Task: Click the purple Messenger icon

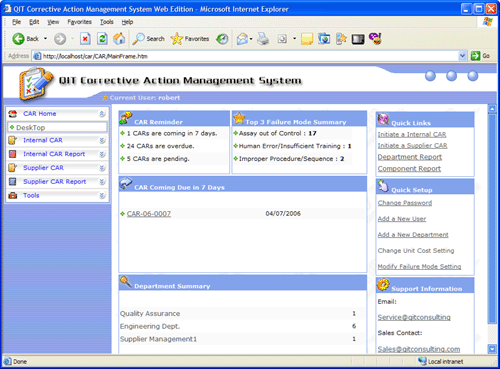Action: point(375,39)
